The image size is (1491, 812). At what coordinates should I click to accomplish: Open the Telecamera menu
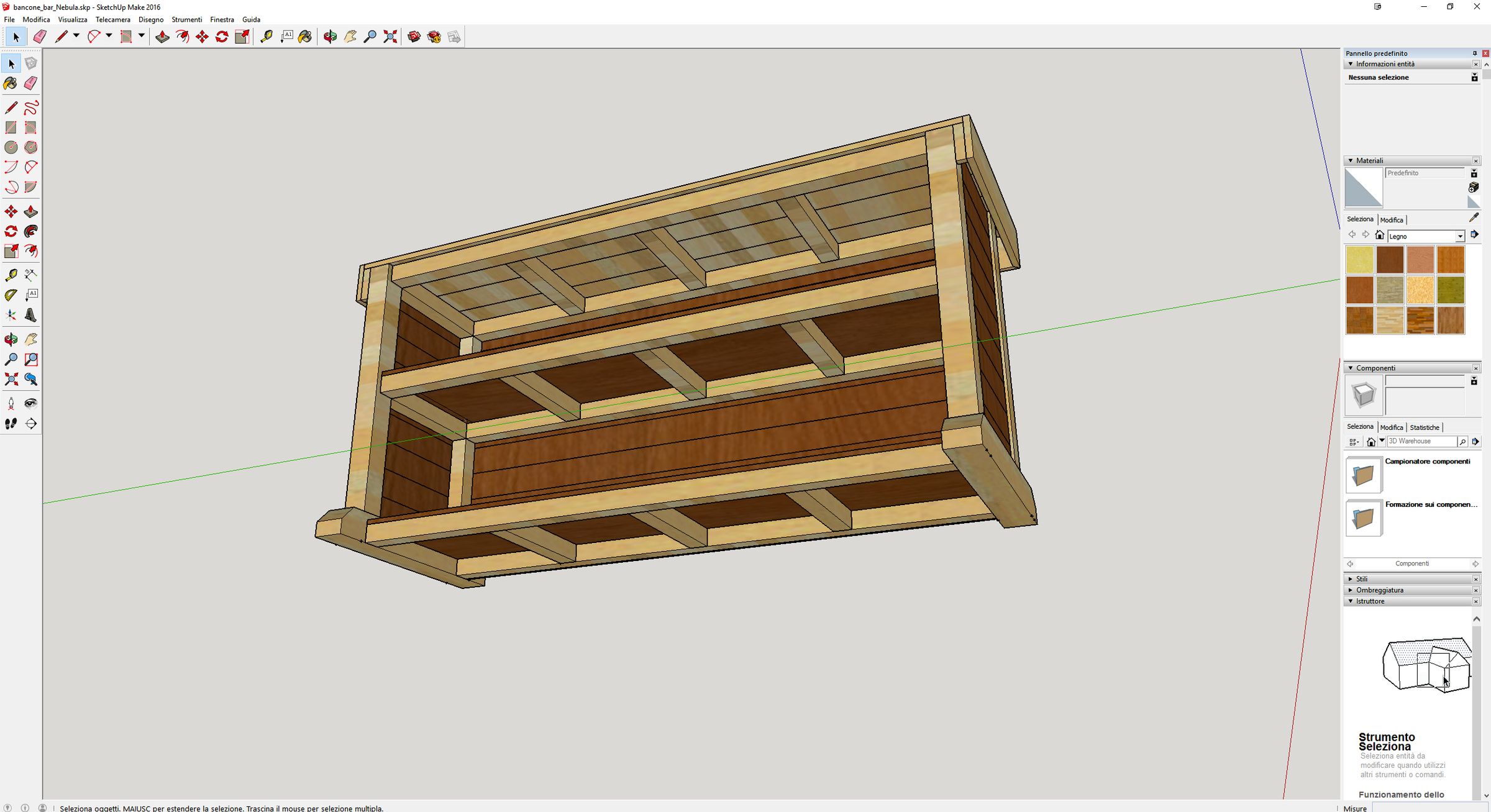coord(112,19)
